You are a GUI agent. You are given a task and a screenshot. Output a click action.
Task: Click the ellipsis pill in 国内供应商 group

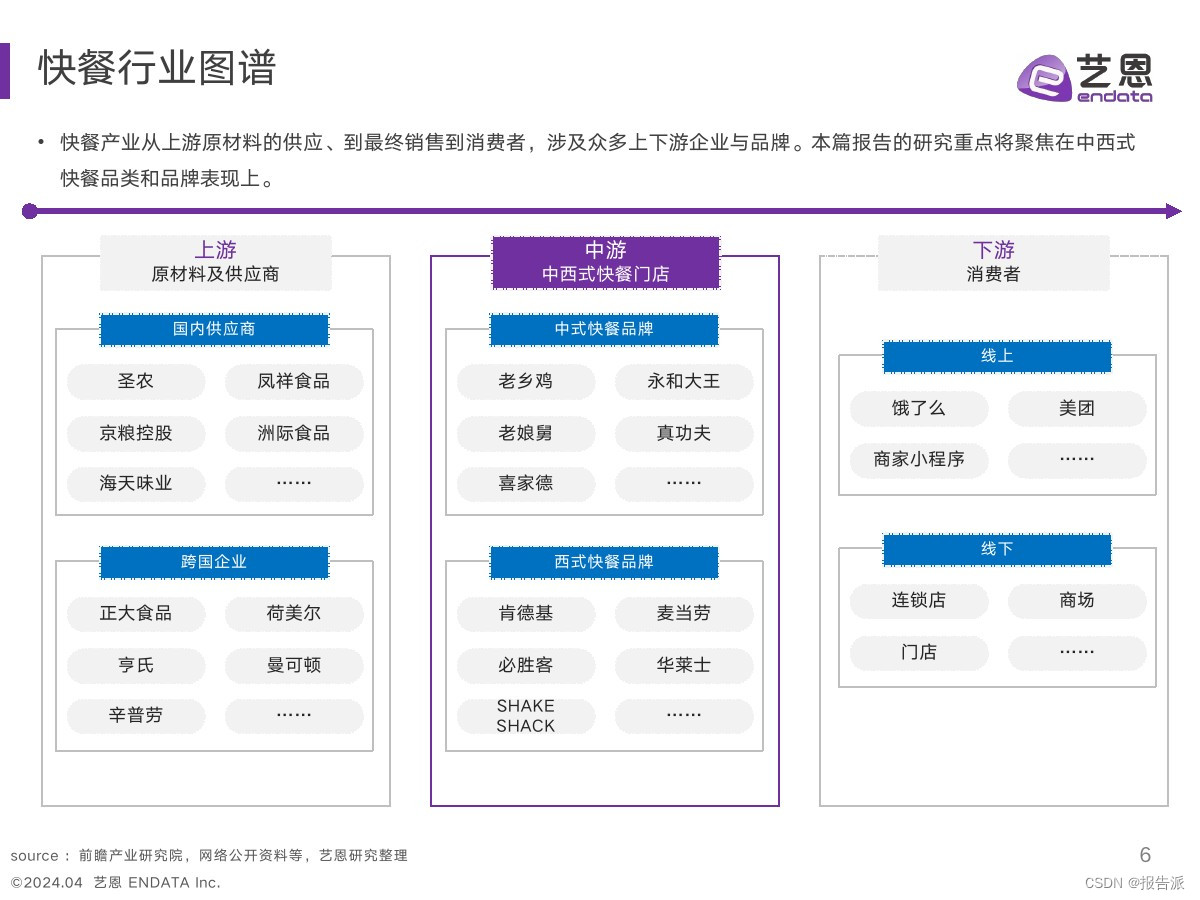[294, 484]
